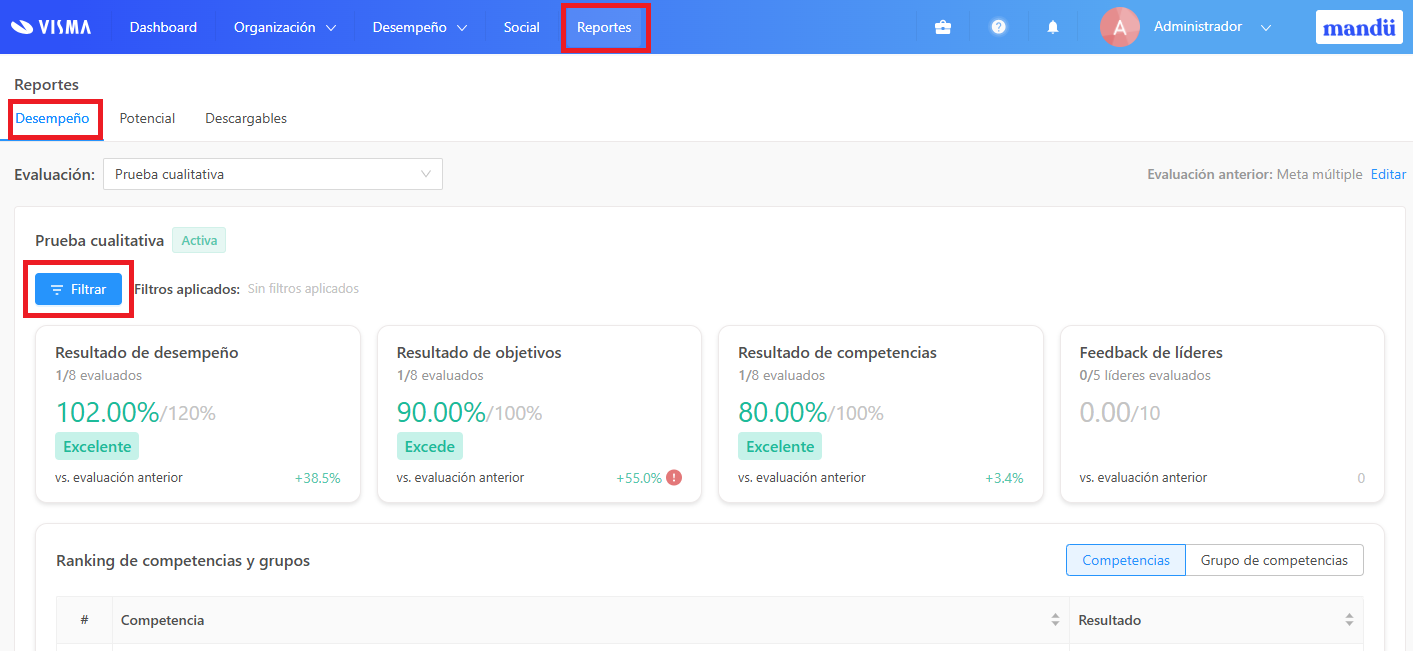
Task: Select Grupo de competencias view
Action: (x=1274, y=560)
